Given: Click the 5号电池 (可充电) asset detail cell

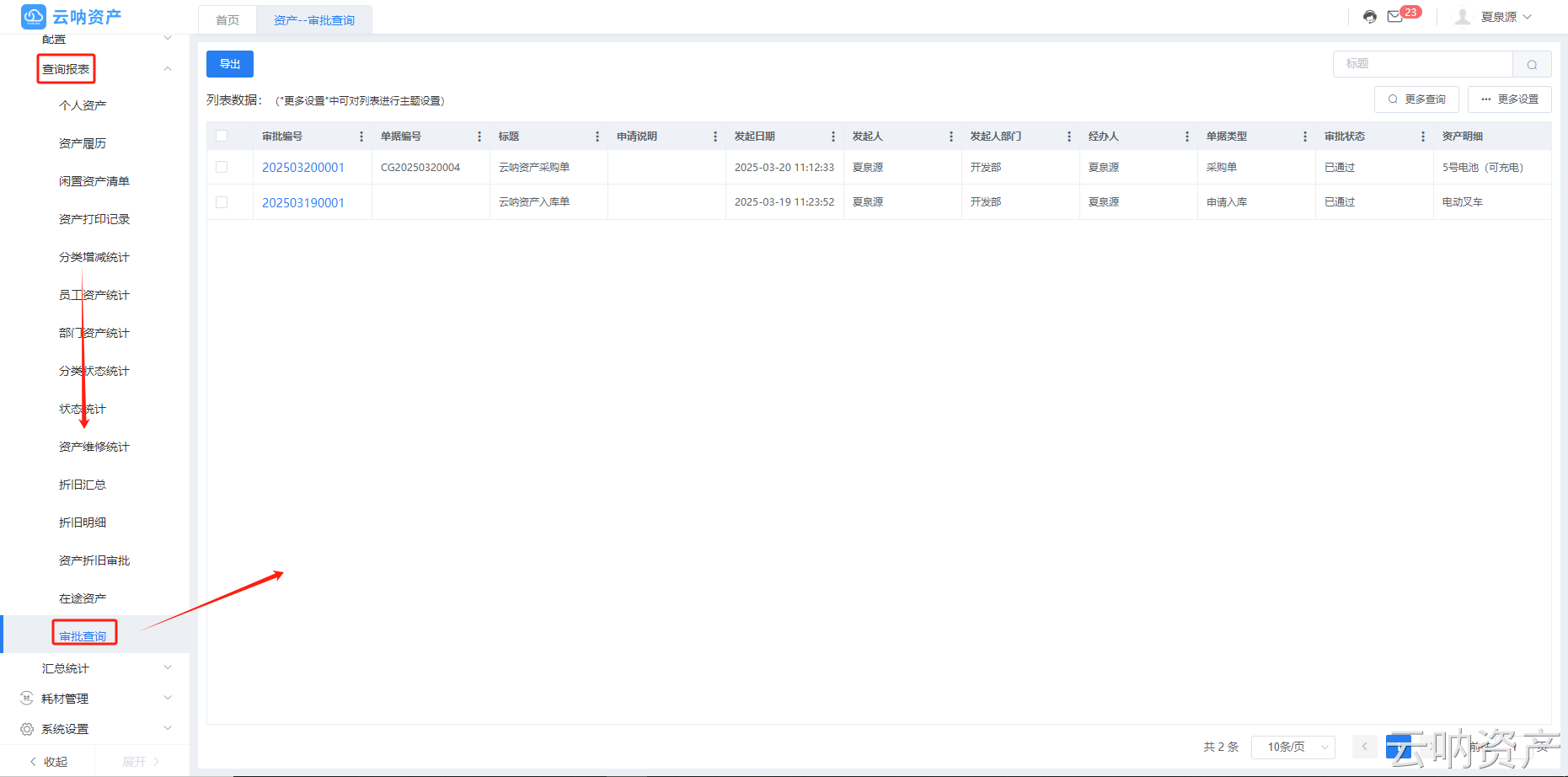Looking at the screenshot, I should [1483, 168].
